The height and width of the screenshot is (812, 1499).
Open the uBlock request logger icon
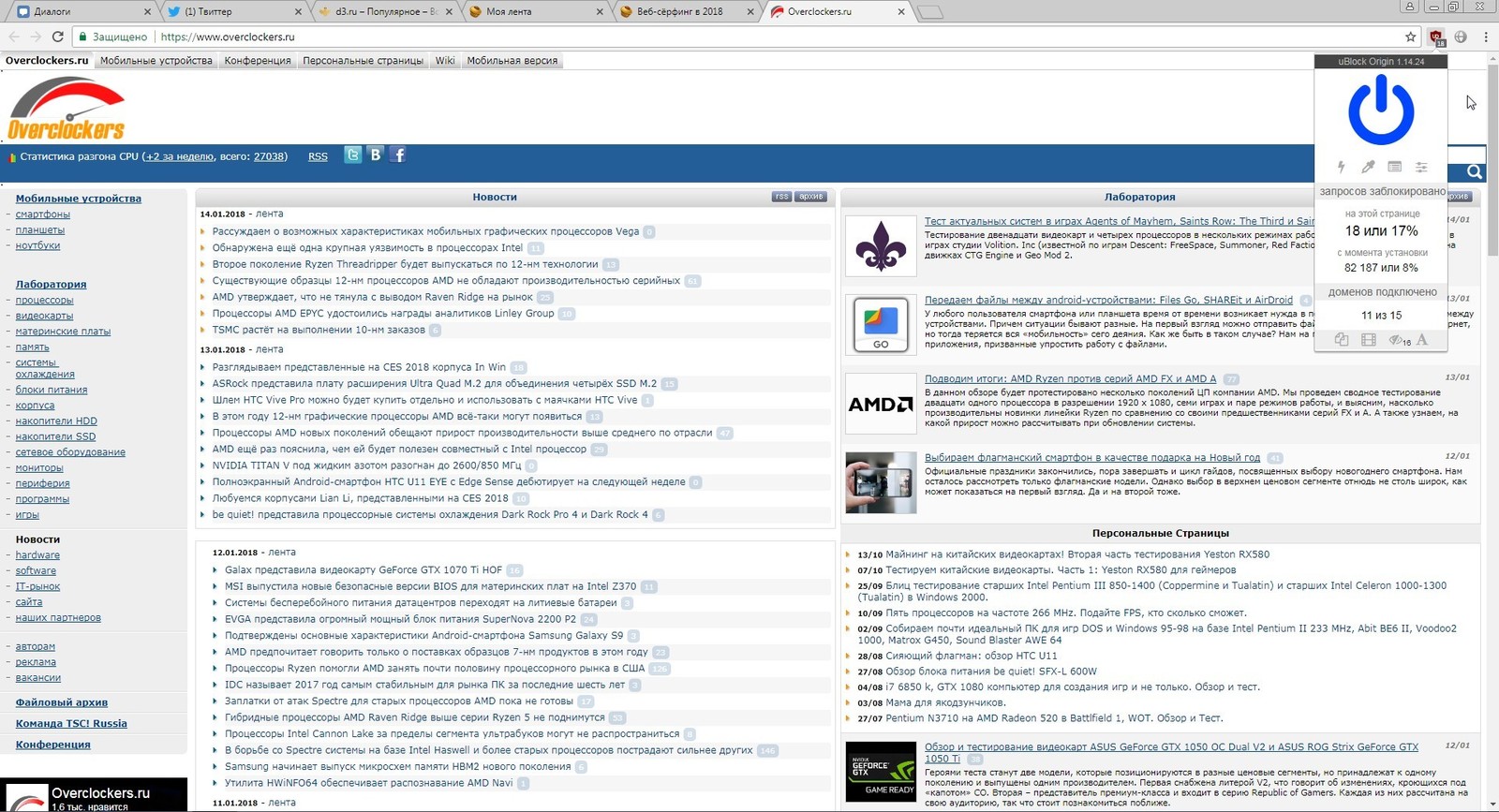[x=1394, y=167]
